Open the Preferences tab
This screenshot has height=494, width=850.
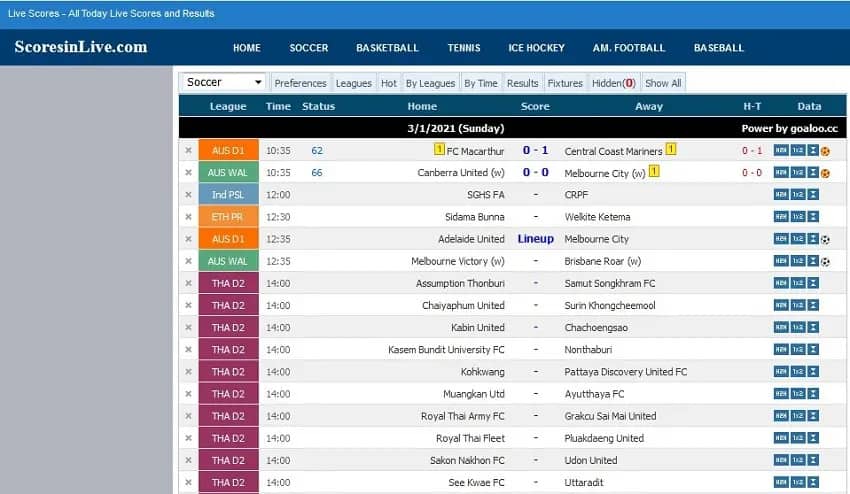click(300, 83)
